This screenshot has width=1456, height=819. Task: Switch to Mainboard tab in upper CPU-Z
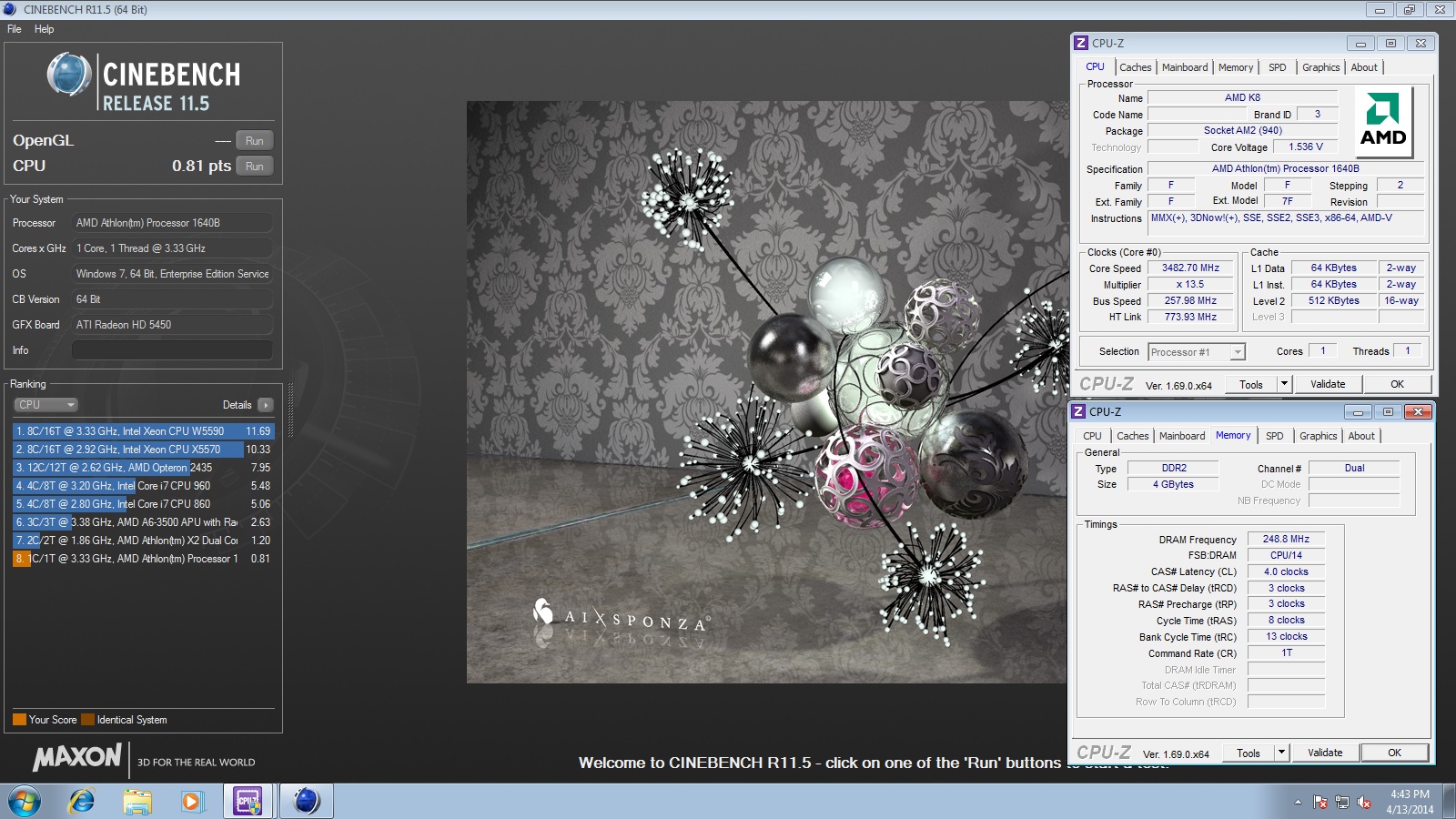tap(1185, 67)
